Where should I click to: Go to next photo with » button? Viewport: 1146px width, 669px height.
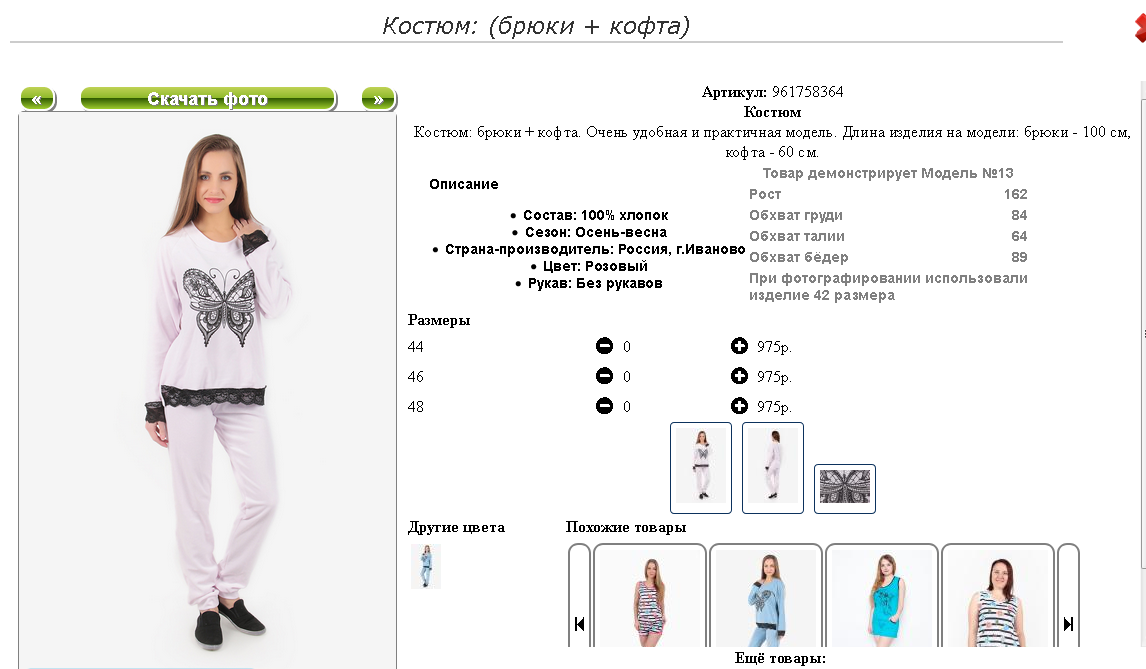click(379, 99)
